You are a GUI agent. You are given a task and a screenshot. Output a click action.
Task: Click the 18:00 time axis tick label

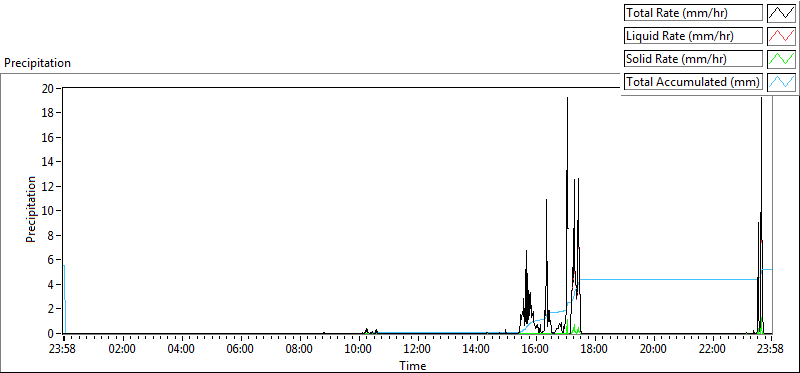594,350
